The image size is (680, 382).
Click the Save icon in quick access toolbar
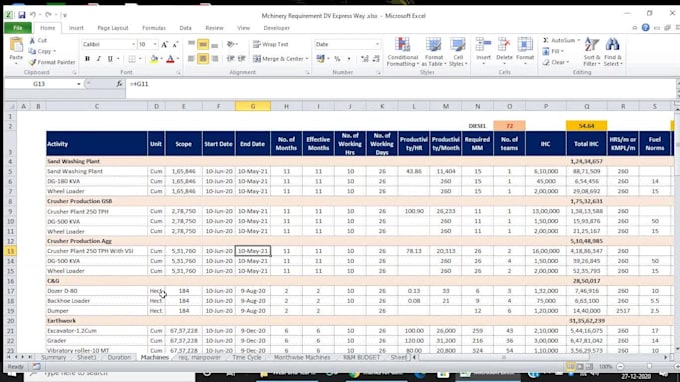coord(22,15)
